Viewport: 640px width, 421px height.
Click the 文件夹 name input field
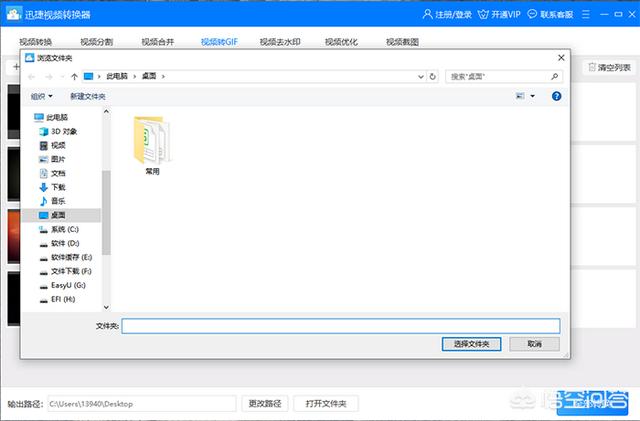click(341, 326)
